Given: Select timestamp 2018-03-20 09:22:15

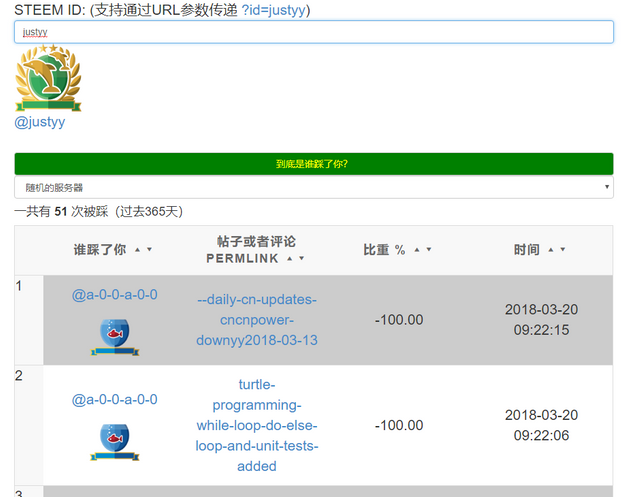Looking at the screenshot, I should 541,320.
